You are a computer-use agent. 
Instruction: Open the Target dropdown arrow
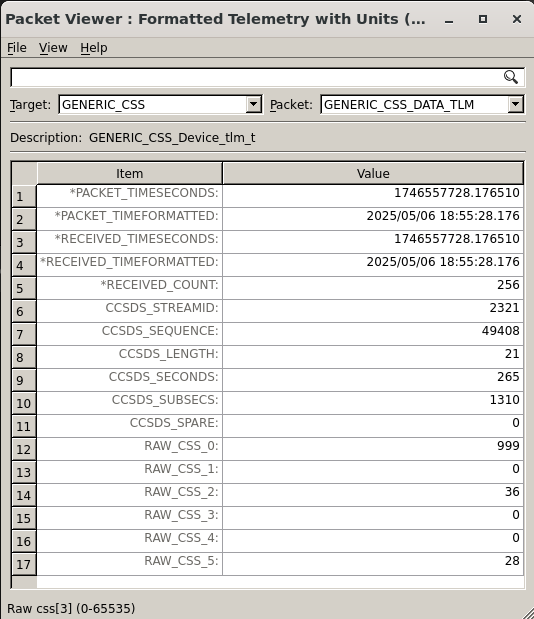253,105
